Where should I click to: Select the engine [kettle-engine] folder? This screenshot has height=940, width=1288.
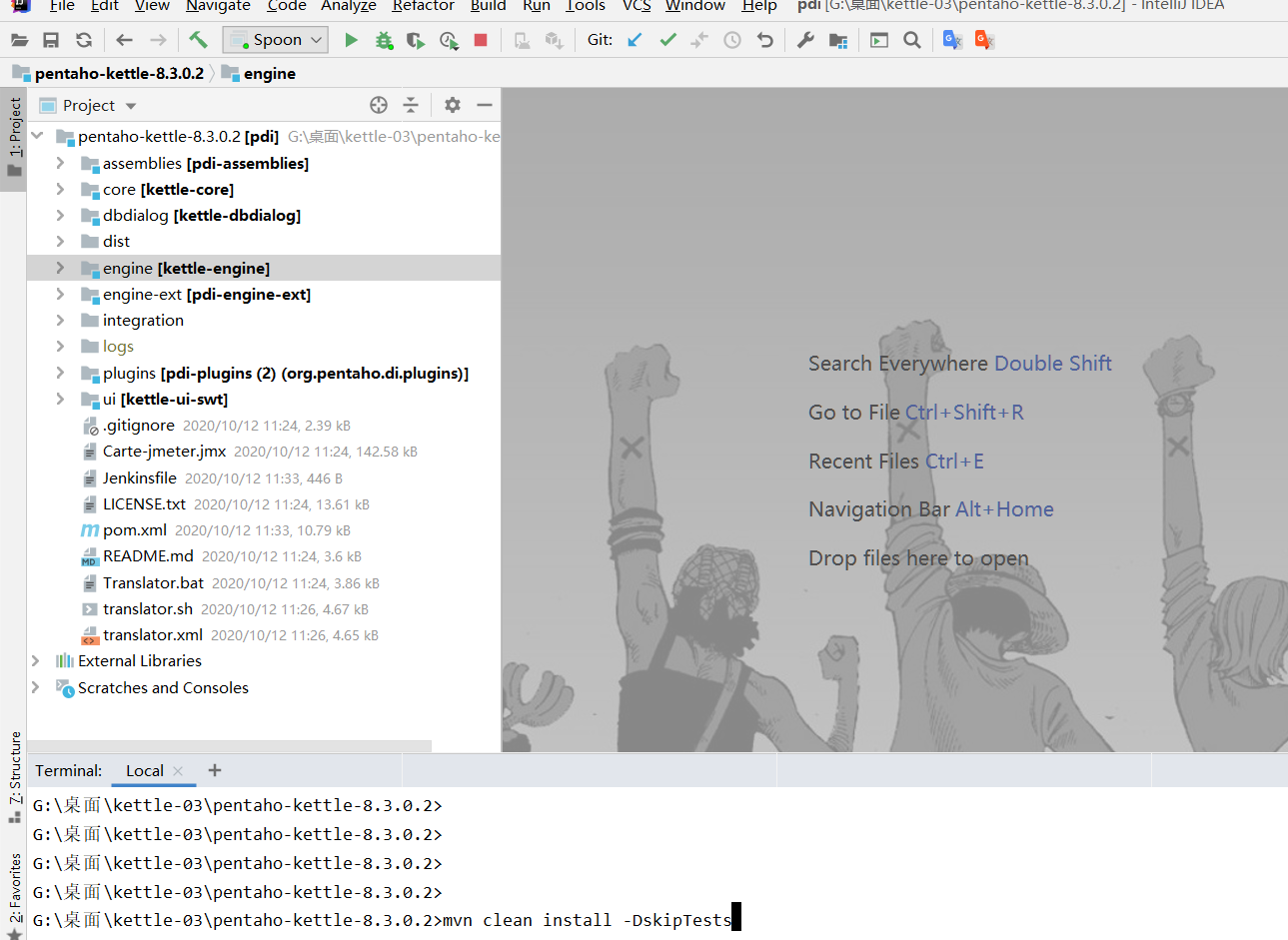264,268
